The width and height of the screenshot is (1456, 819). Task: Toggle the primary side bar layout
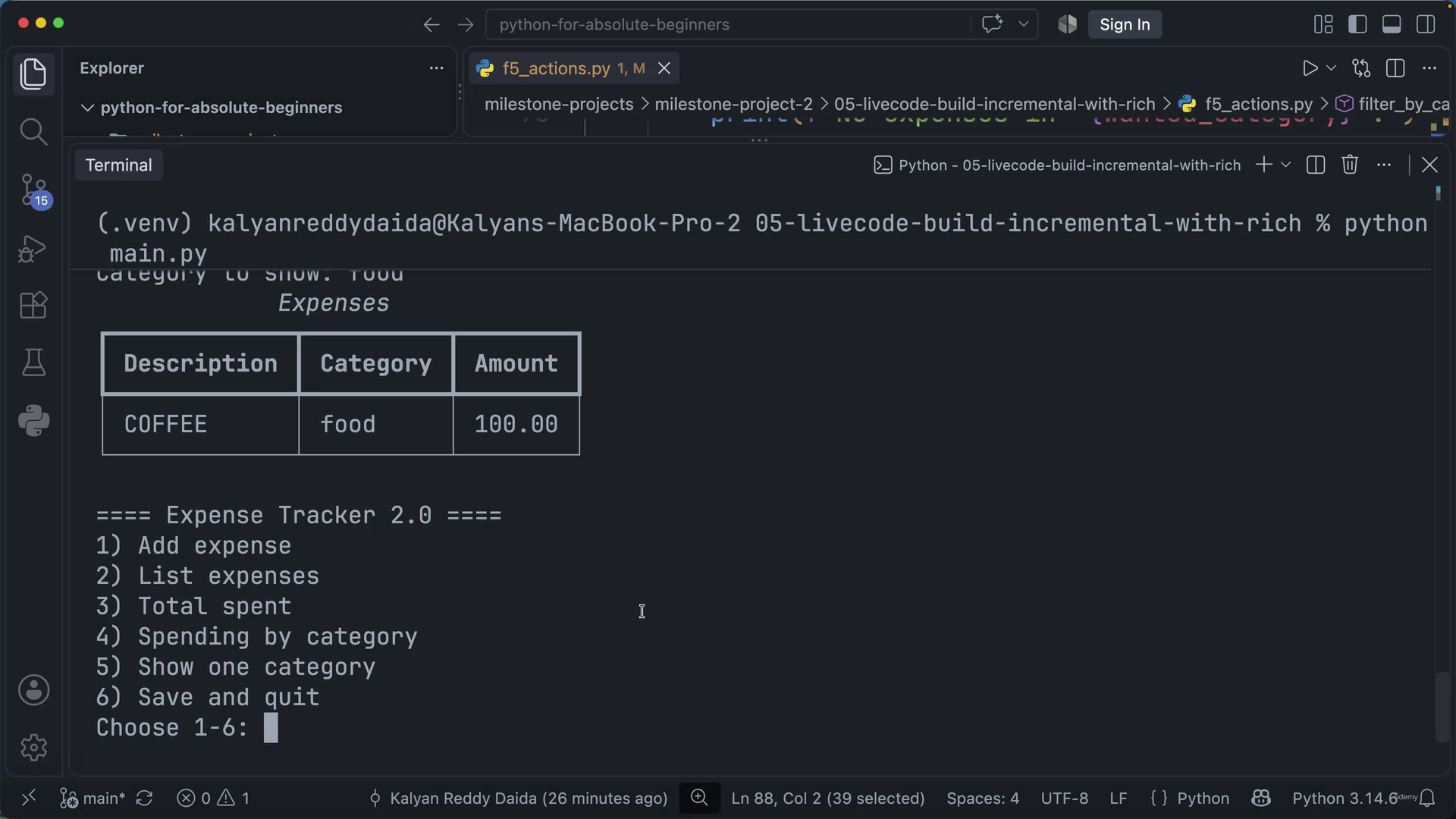1358,24
